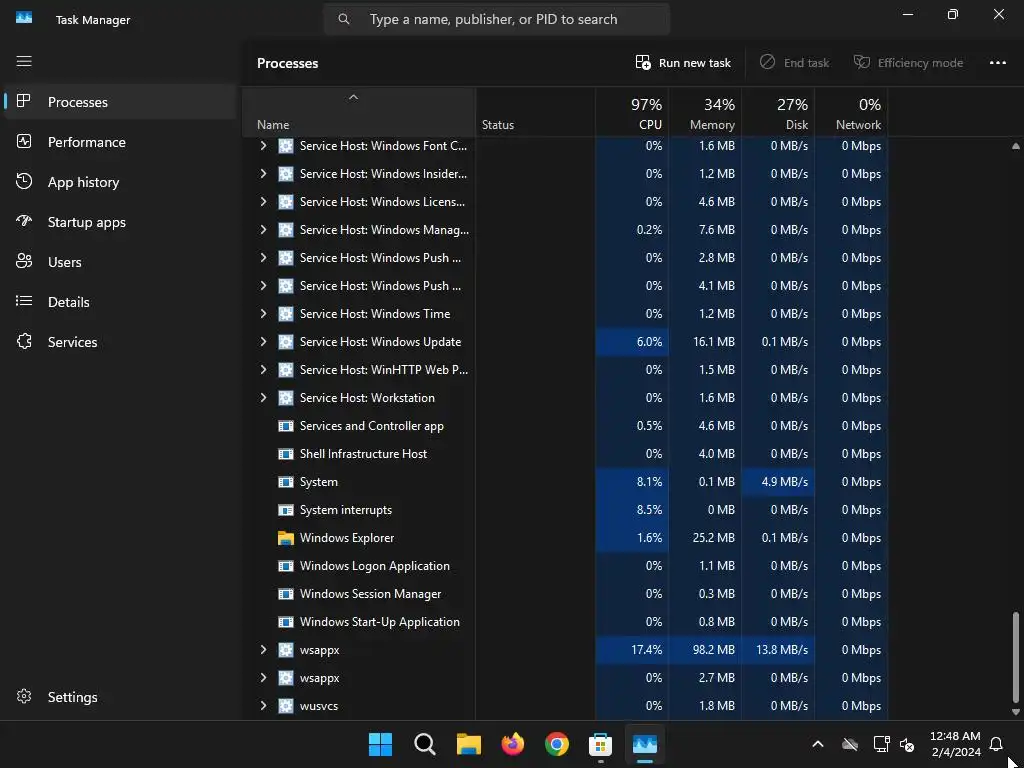This screenshot has width=1024, height=768.
Task: Sort by Memory column header
Action: [x=705, y=112]
